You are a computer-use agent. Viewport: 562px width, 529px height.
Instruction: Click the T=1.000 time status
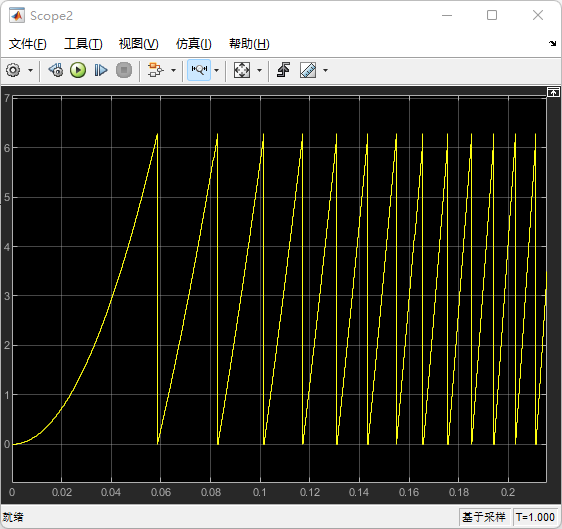pyautogui.click(x=535, y=517)
